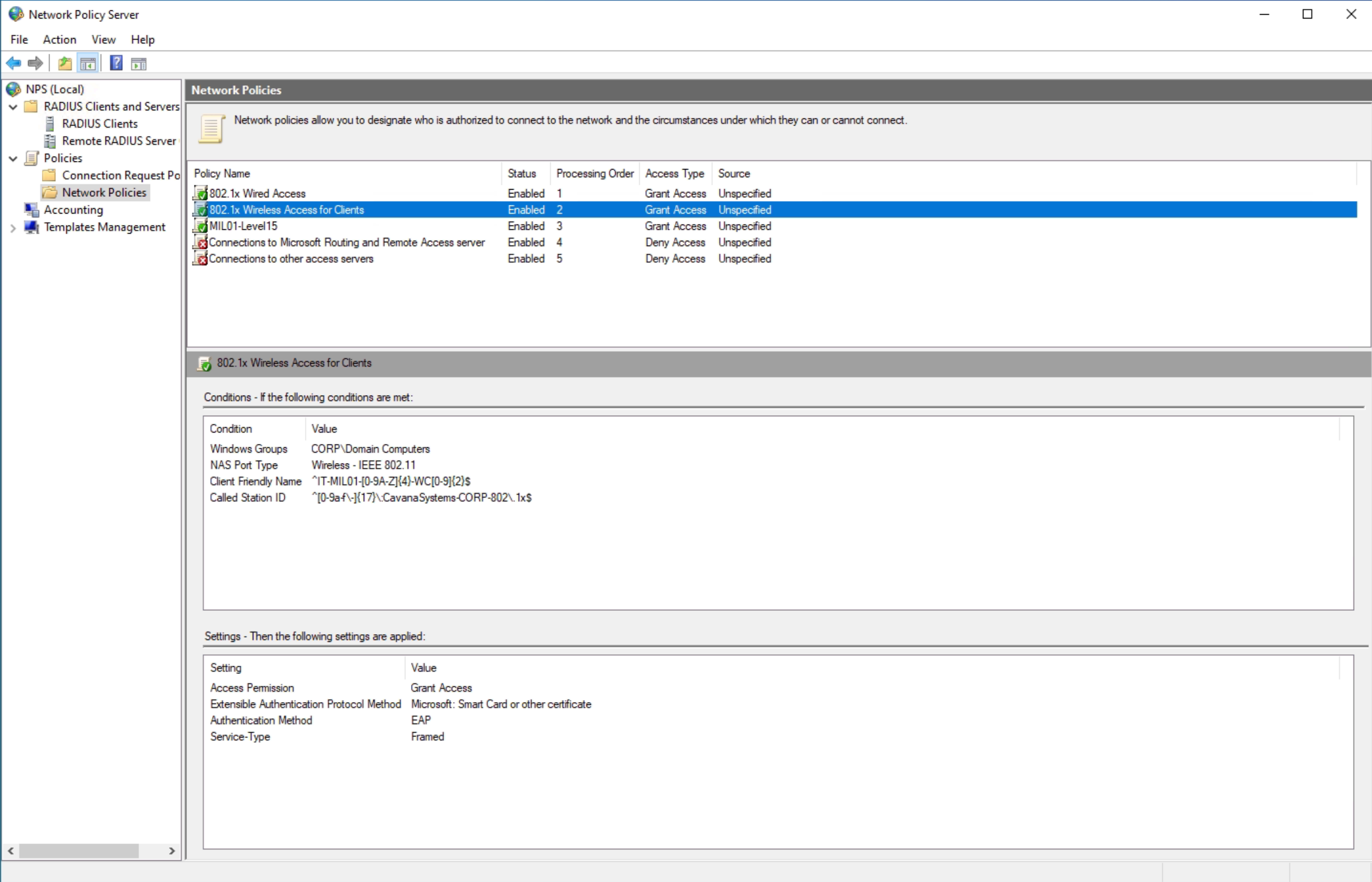Click the Remote RADIUS Server icon

50,141
